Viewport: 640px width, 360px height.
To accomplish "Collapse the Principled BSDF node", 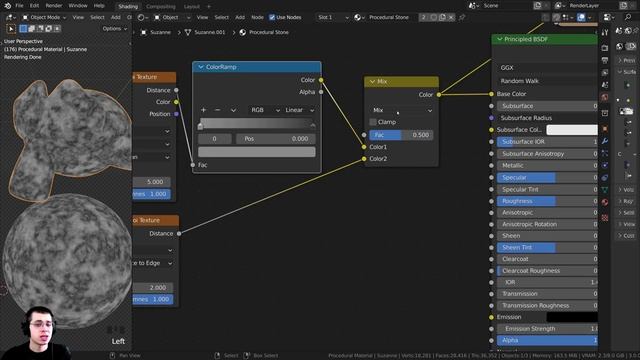I will point(500,39).
